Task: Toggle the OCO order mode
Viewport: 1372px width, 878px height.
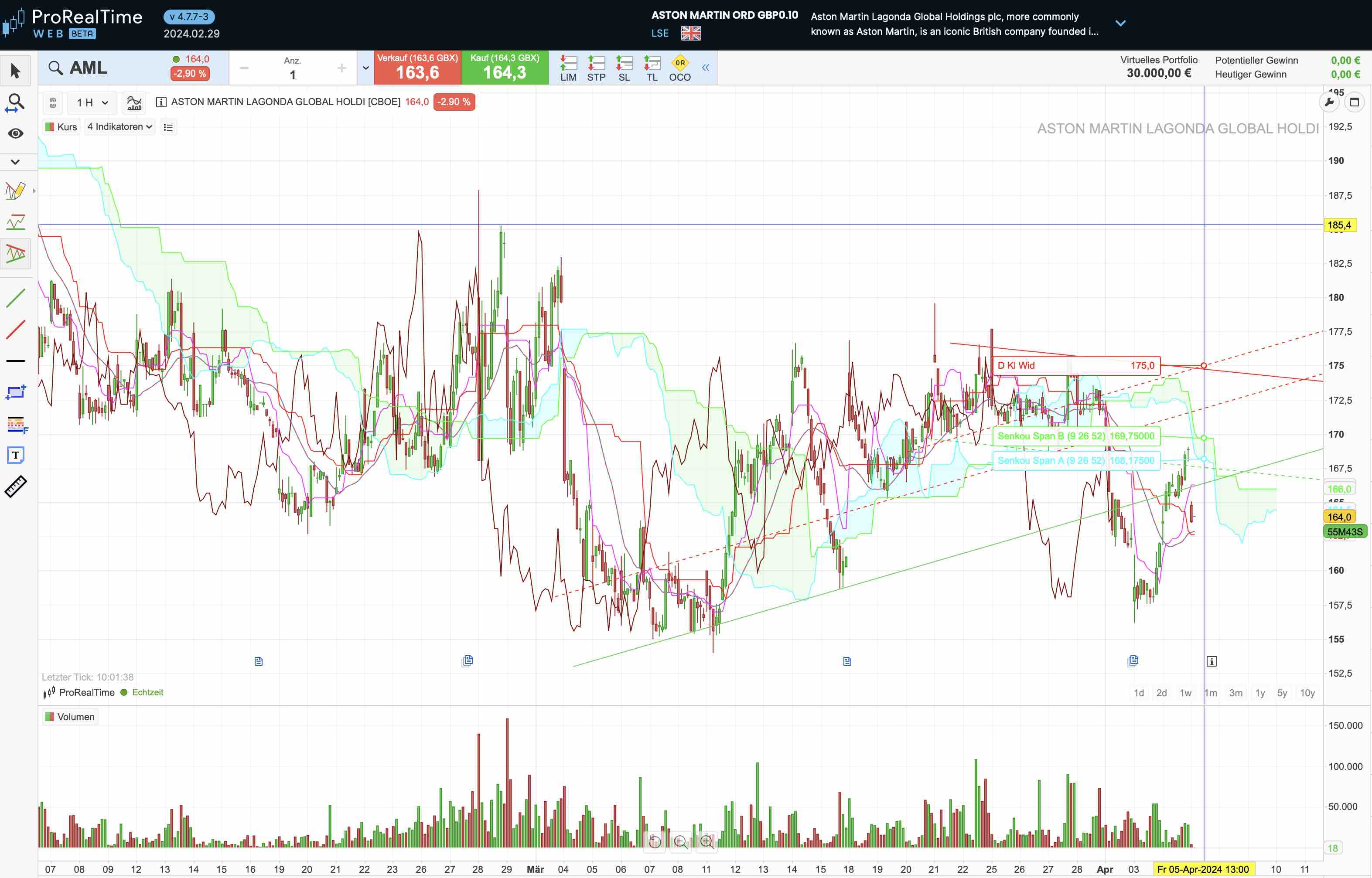Action: (x=679, y=68)
